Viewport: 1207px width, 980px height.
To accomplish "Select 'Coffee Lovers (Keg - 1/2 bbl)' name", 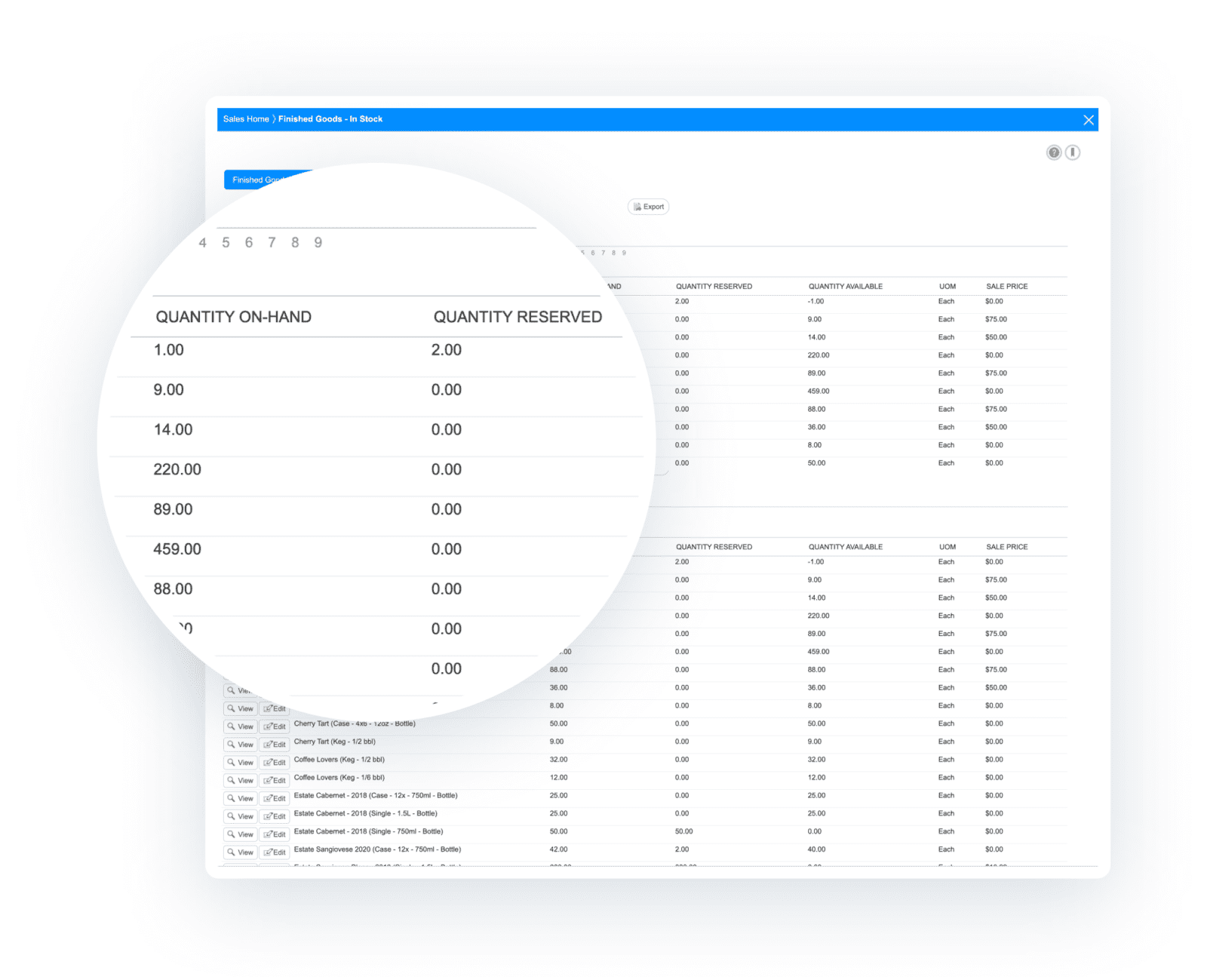I will tap(339, 760).
